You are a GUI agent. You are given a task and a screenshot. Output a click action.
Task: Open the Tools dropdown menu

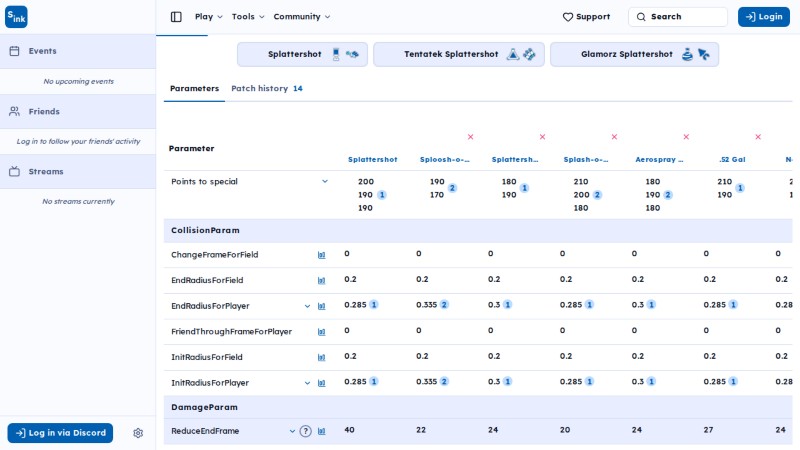pos(248,17)
